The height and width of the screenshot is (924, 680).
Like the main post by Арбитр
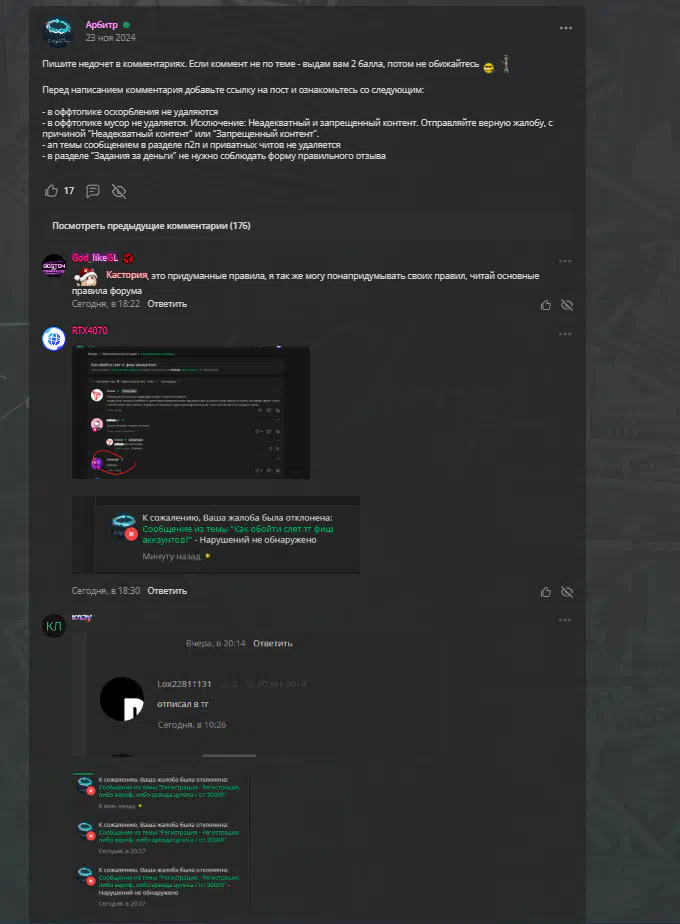[51, 191]
